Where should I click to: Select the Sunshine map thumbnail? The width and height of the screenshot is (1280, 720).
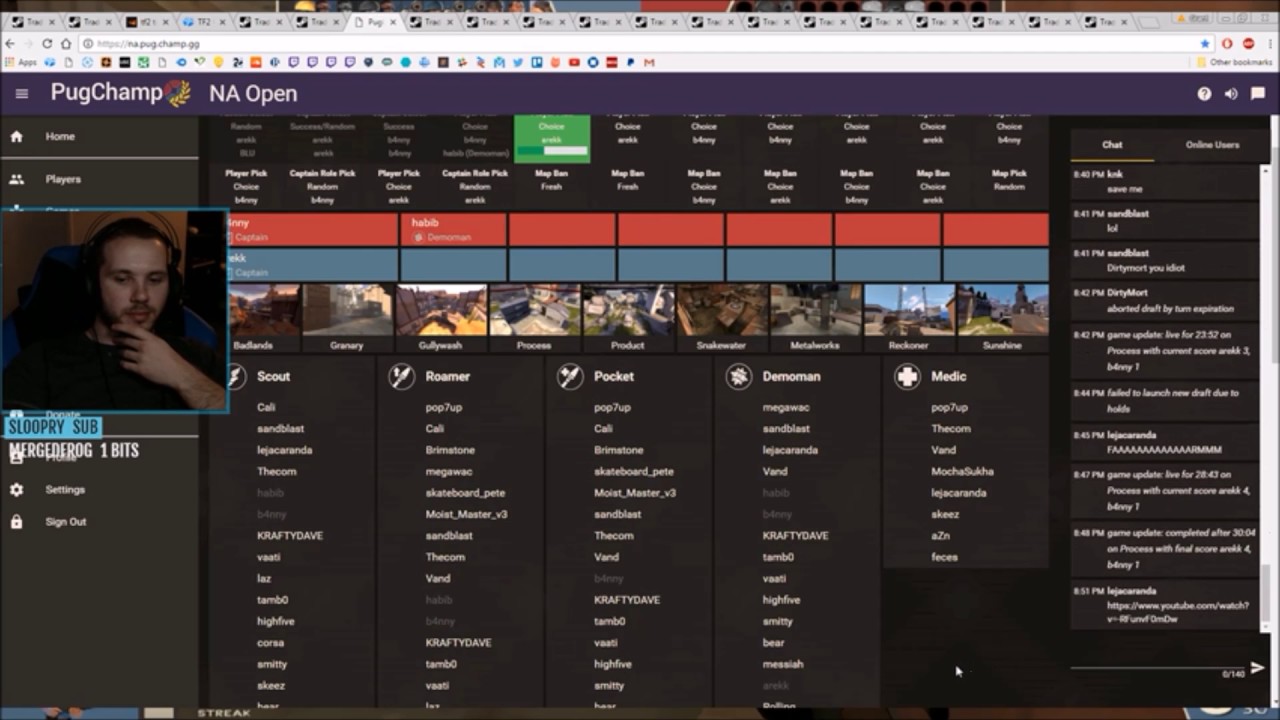pos(1002,318)
